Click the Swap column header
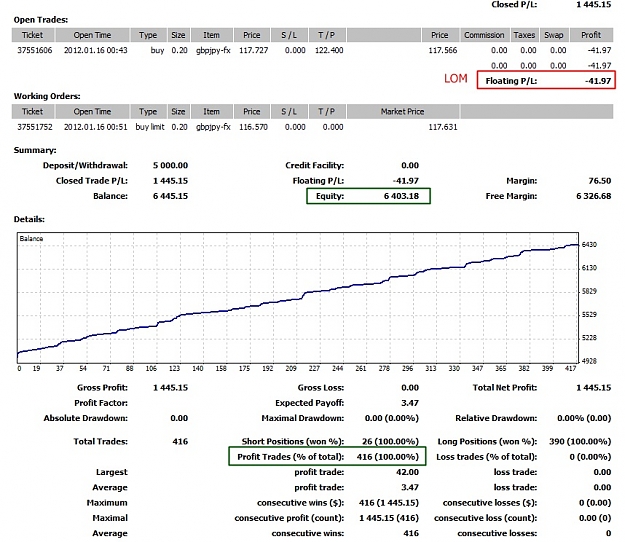625x542 pixels. 554,35
